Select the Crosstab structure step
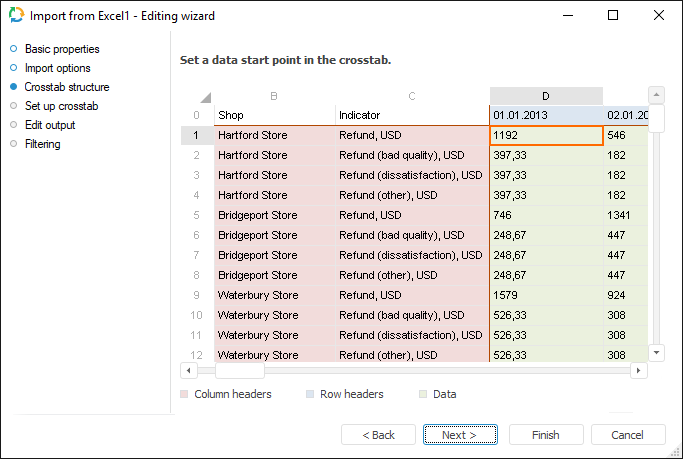 66,87
